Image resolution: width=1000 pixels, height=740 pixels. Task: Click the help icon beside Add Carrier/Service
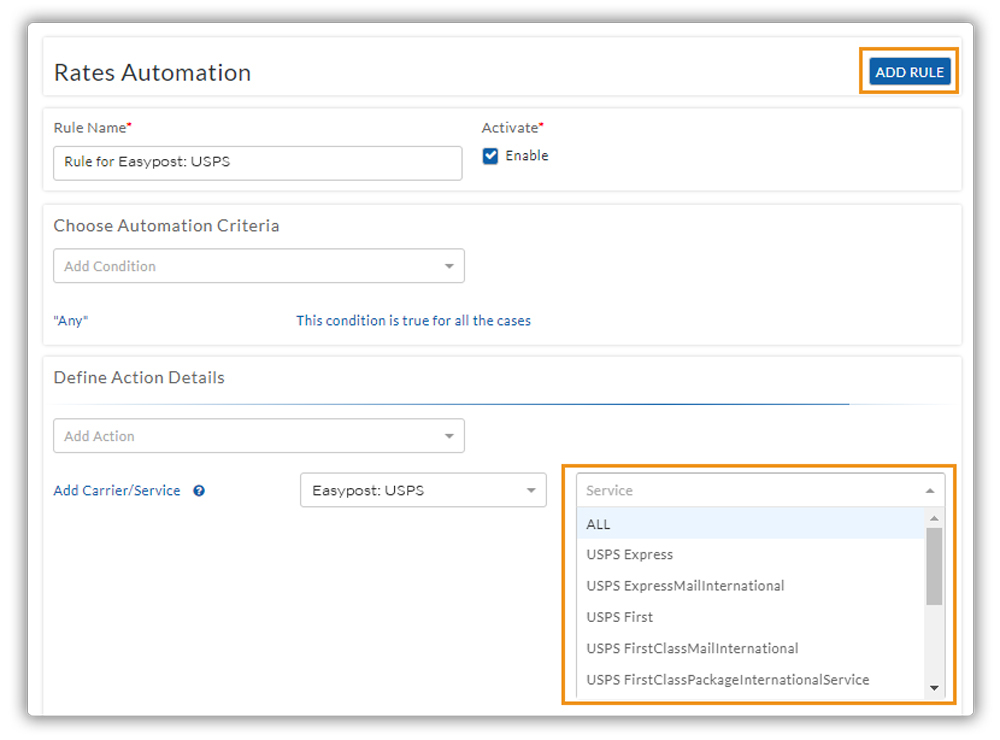[199, 491]
